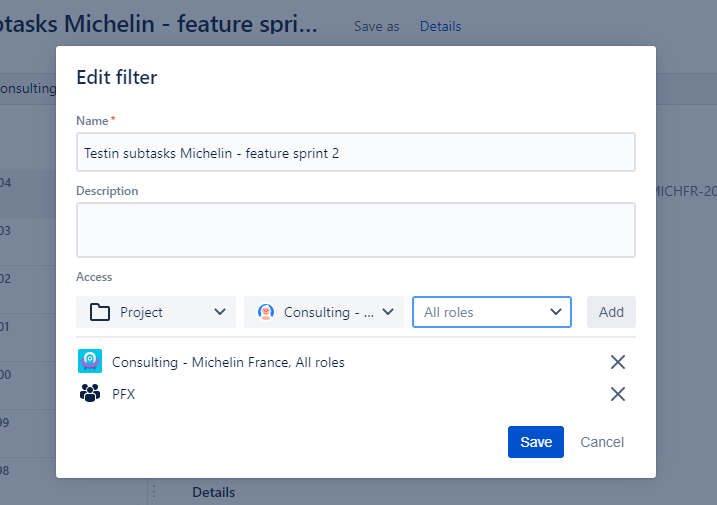Click the 'Access' section label
The height and width of the screenshot is (505, 717).
94,277
